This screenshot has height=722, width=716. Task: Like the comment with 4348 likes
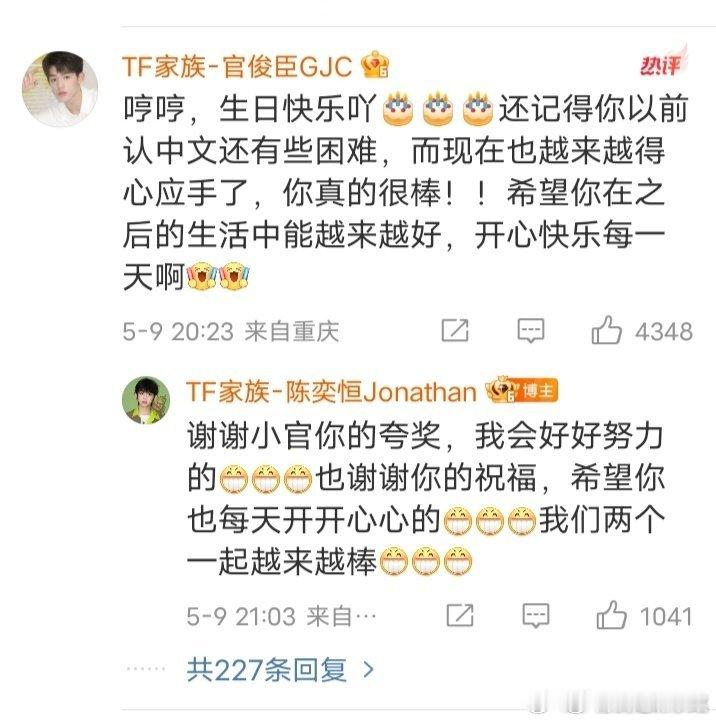(x=606, y=330)
